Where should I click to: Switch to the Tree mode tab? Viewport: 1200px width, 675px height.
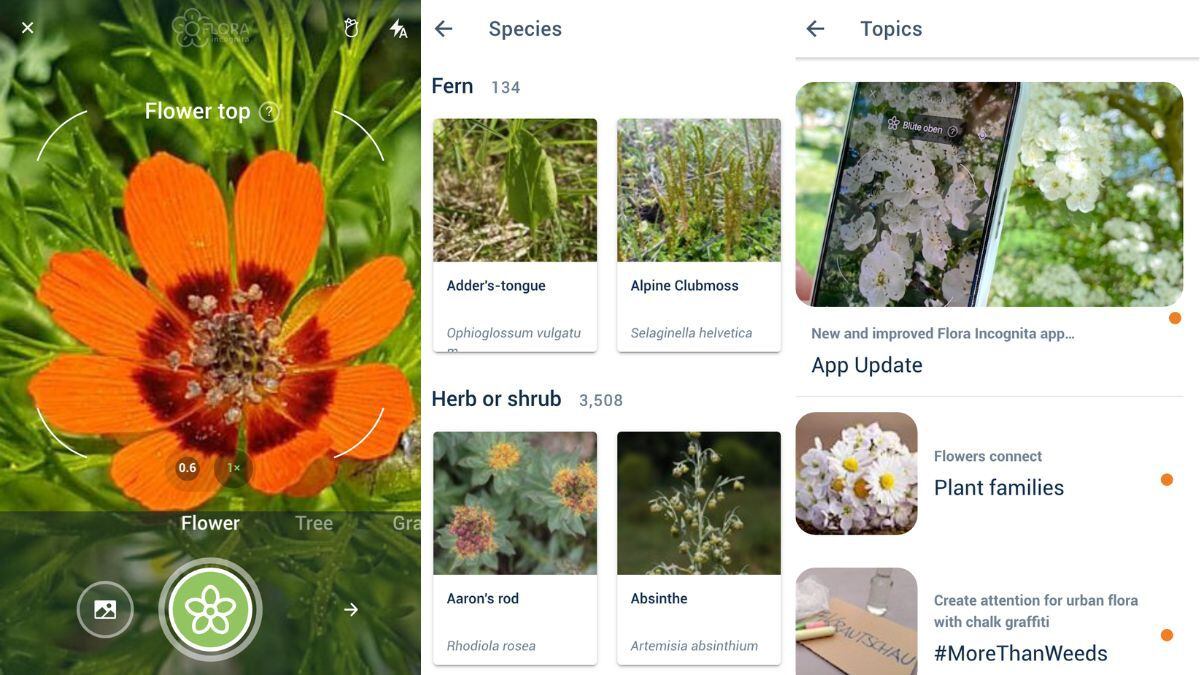pos(314,523)
